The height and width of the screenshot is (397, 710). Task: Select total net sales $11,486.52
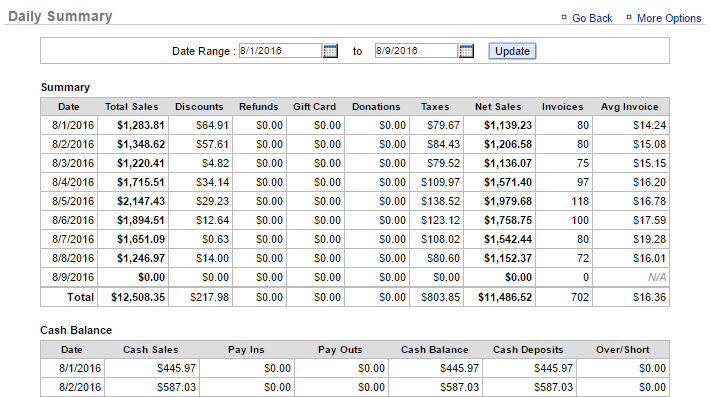click(x=505, y=297)
